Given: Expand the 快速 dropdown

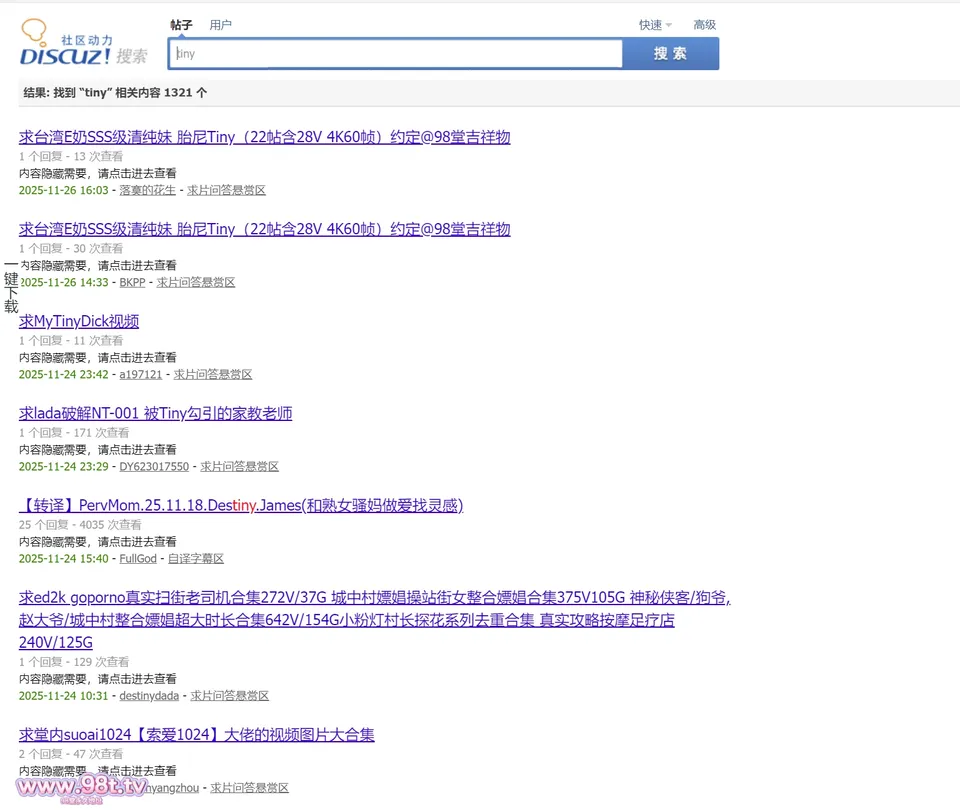Looking at the screenshot, I should point(655,25).
